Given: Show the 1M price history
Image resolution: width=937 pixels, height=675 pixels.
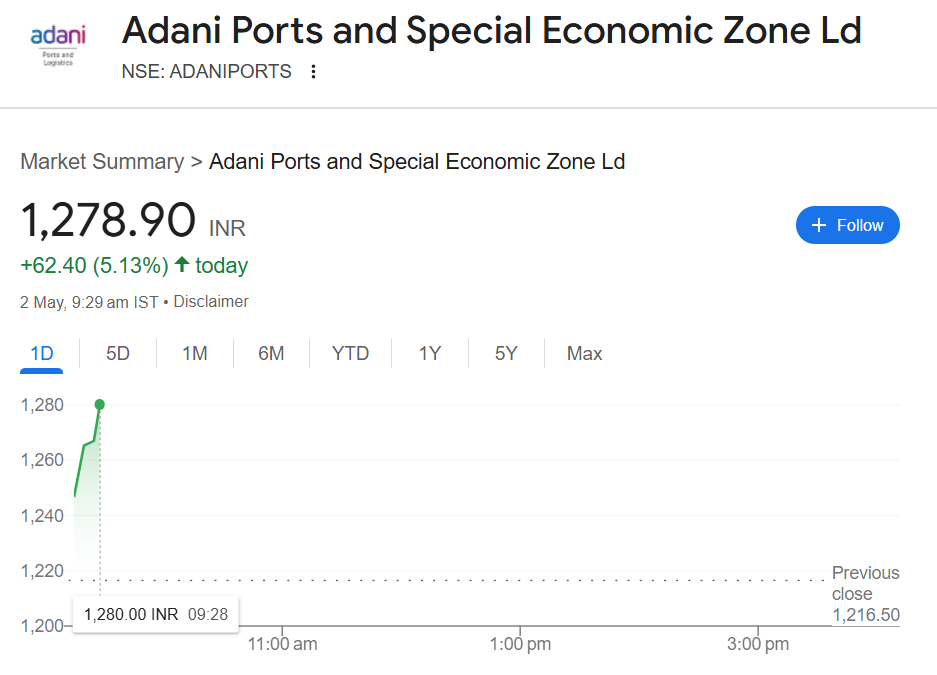Looking at the screenshot, I should (195, 354).
